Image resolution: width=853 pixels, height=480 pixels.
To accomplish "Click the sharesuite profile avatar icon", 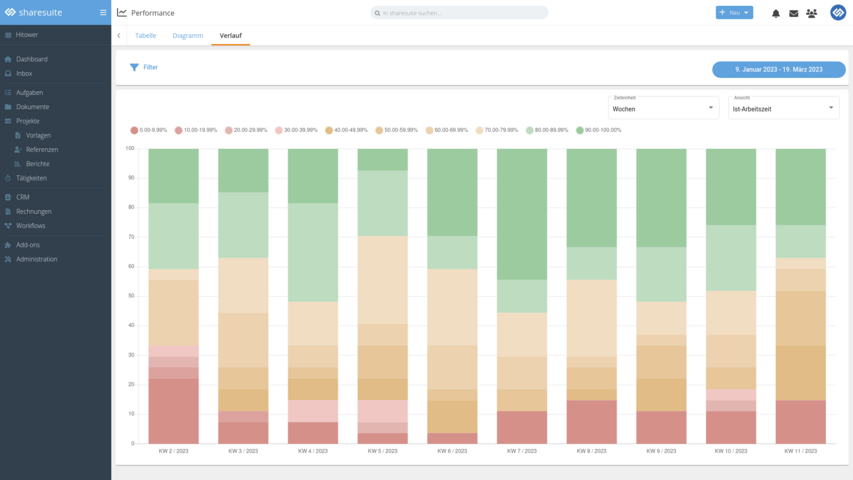I will 838,13.
